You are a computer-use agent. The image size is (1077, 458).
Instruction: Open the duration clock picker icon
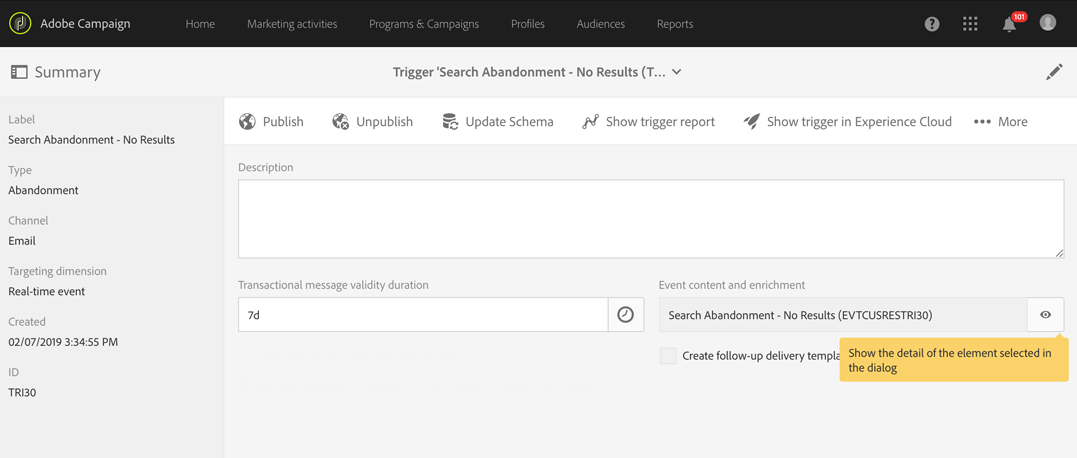click(x=626, y=314)
